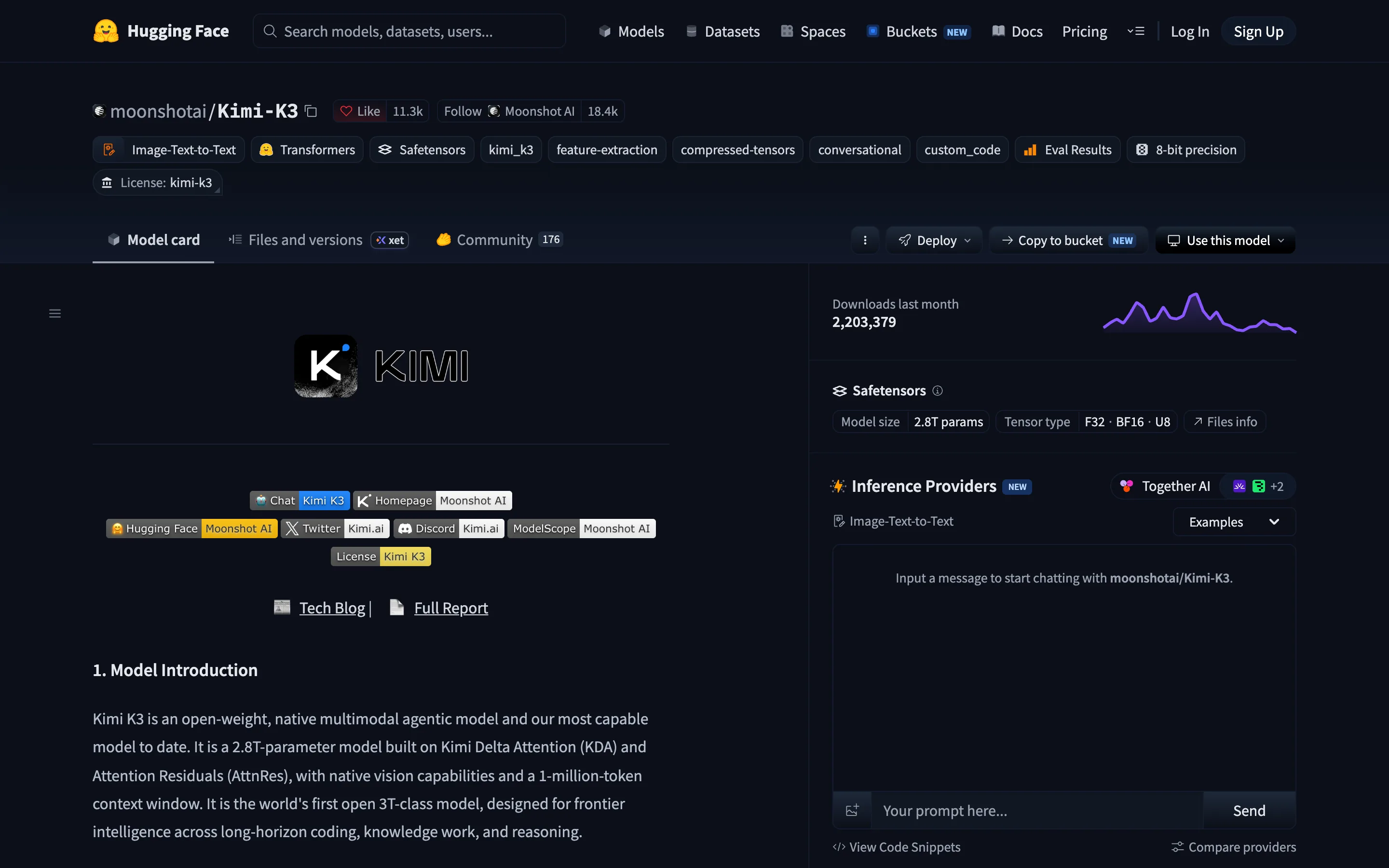Click the moonshotai organization name
Viewport: 1389px width, 868px height.
click(x=158, y=111)
